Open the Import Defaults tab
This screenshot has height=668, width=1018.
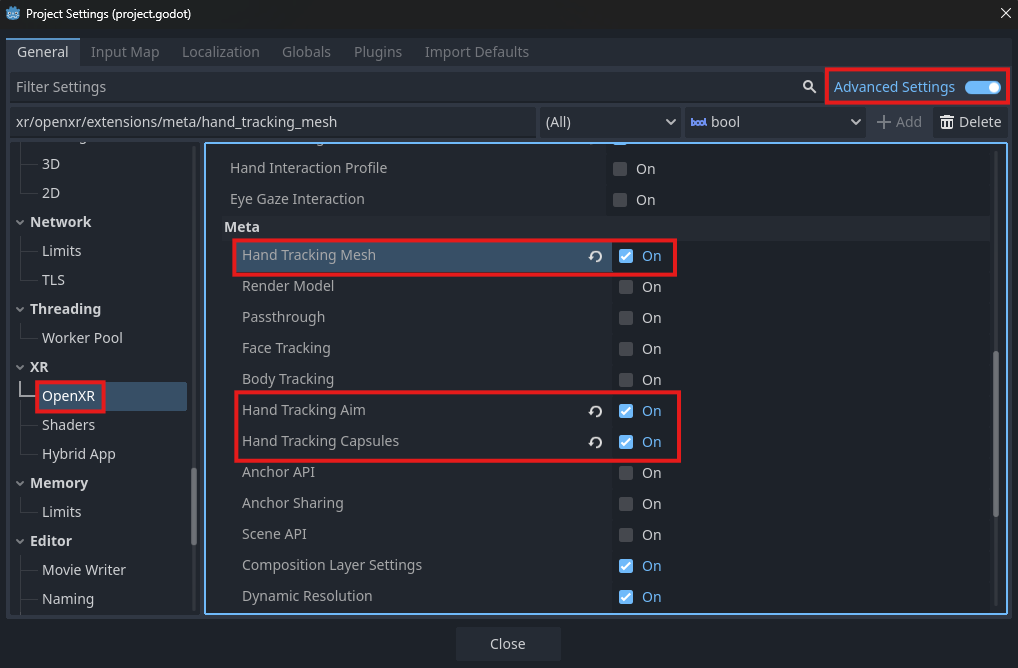click(477, 52)
